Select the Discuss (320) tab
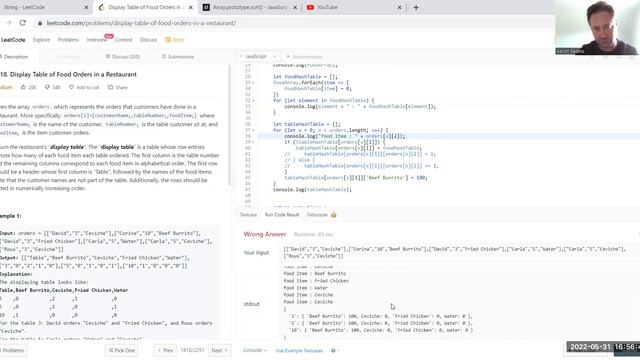Viewport: 640px width, 360px height. point(122,57)
